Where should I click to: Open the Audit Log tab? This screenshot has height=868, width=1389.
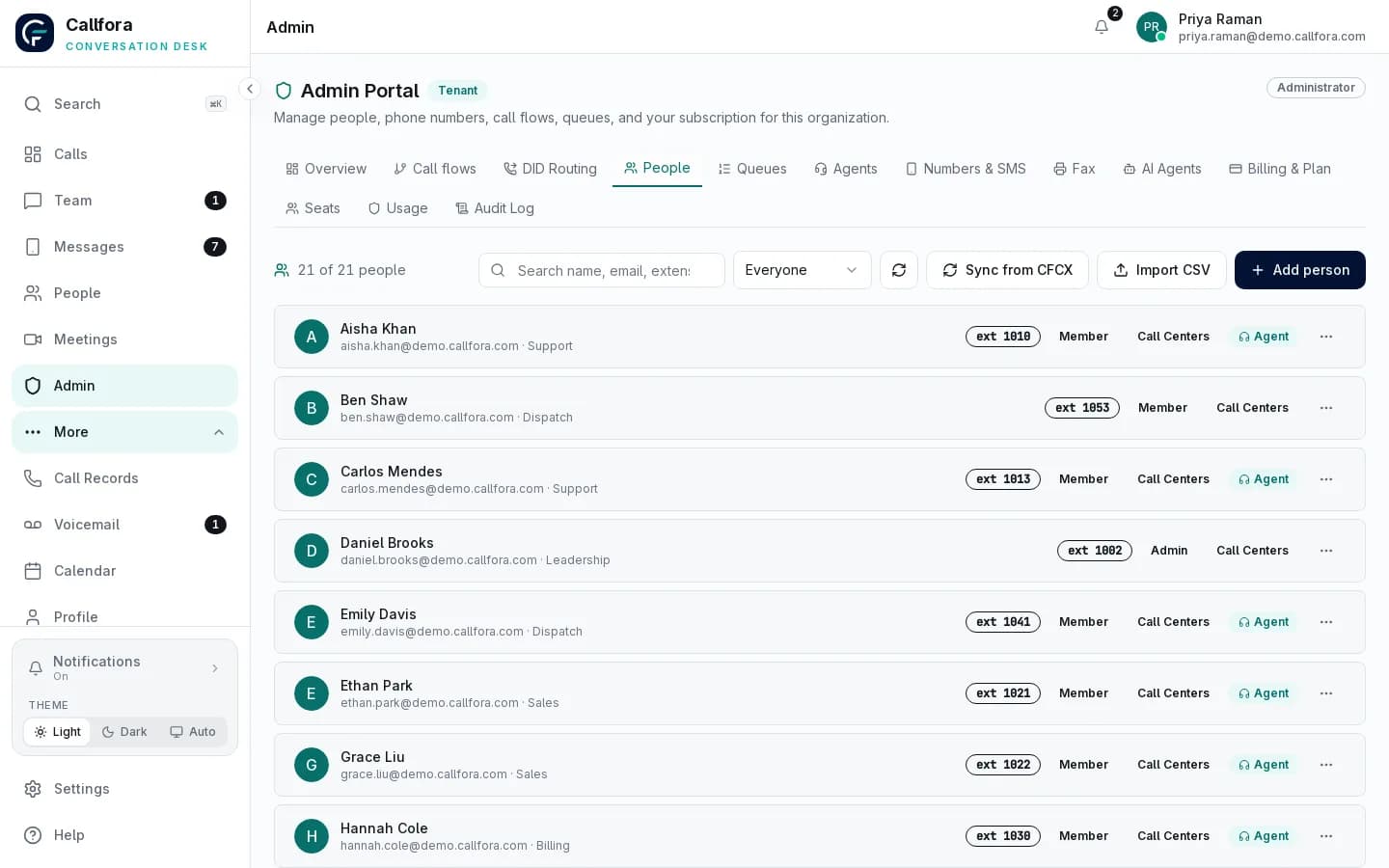[495, 208]
